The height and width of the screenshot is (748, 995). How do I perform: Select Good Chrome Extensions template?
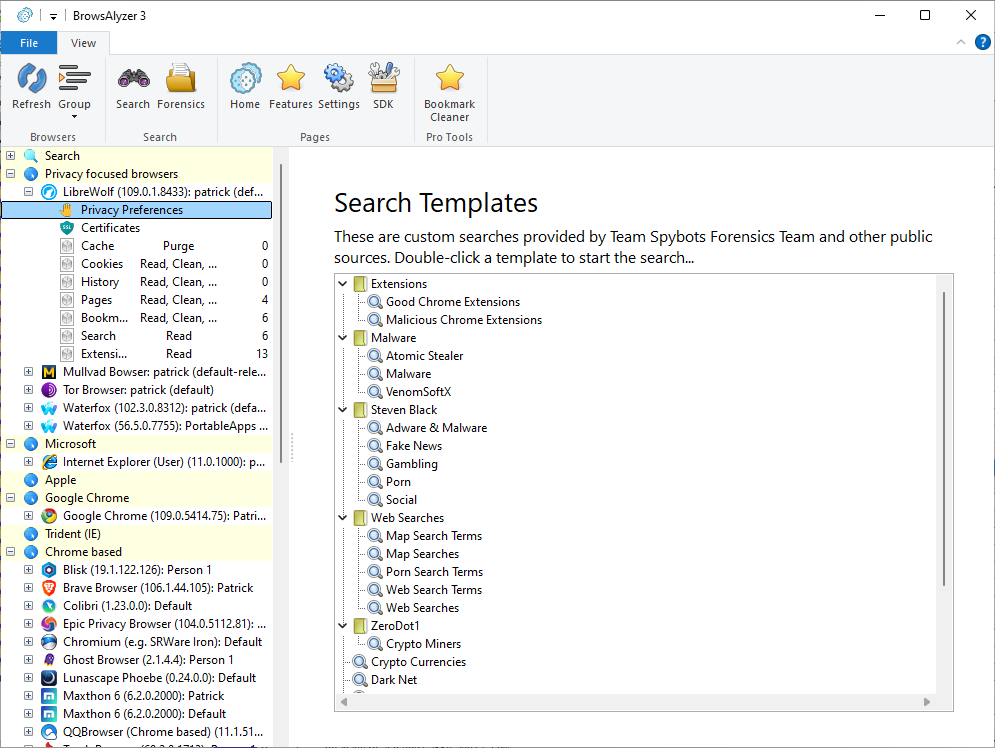452,302
